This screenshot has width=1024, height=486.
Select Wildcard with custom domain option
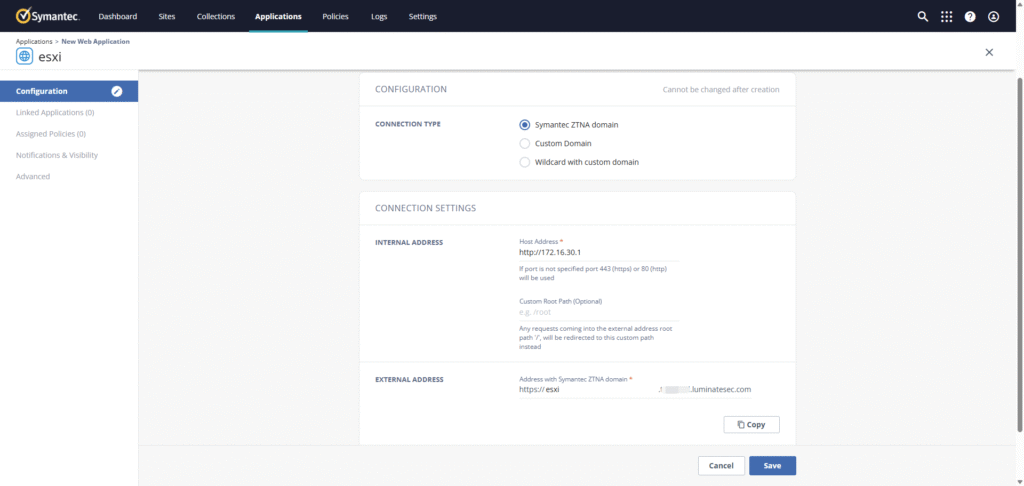pyautogui.click(x=524, y=162)
